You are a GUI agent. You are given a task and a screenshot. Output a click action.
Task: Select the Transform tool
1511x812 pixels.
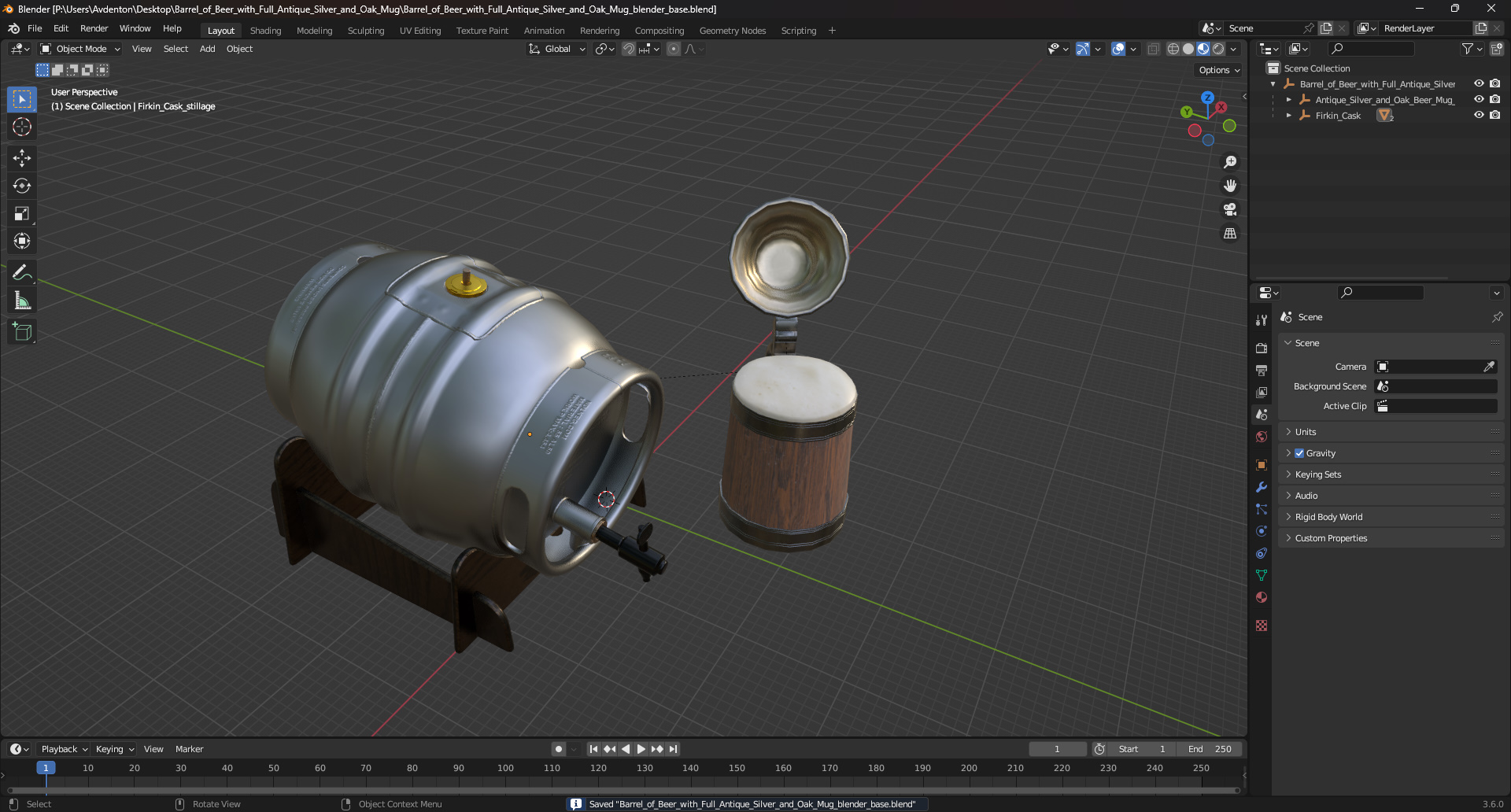pyautogui.click(x=22, y=241)
